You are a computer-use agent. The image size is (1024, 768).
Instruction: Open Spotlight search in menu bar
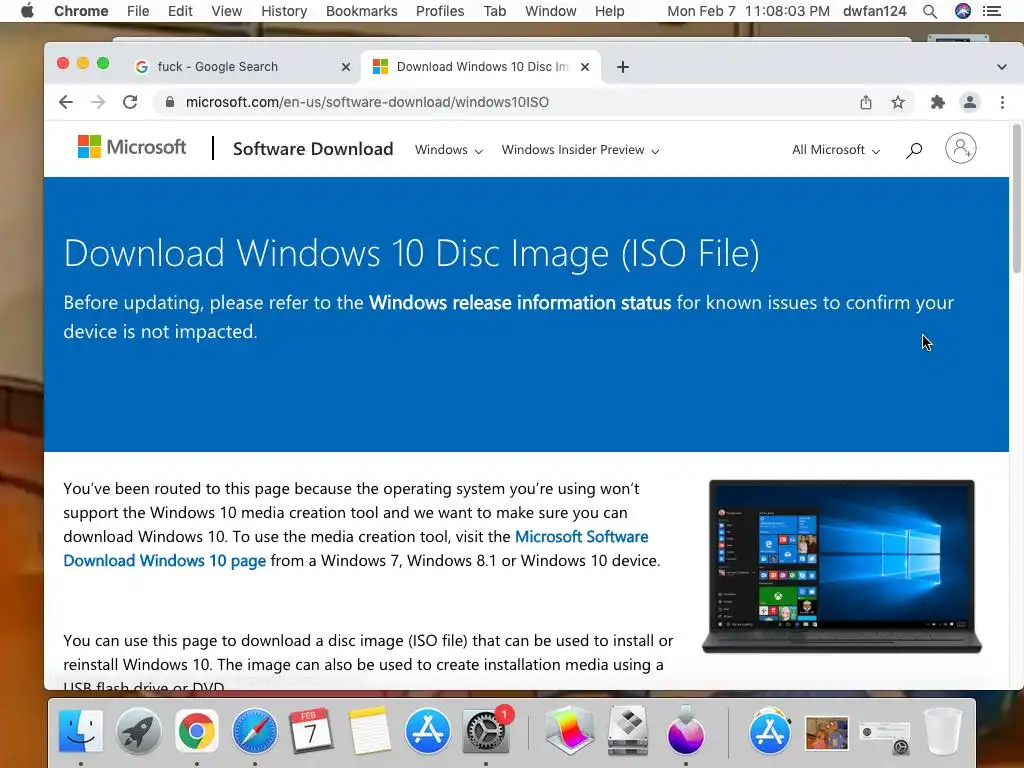click(930, 11)
